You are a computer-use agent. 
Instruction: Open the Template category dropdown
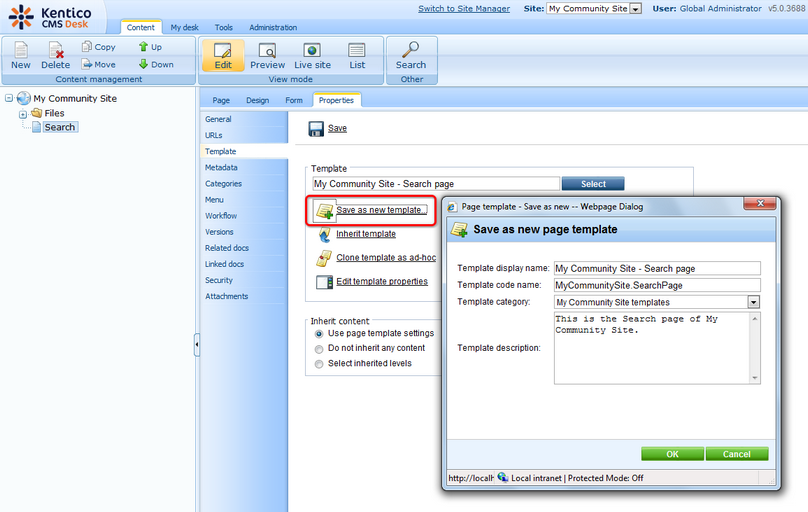pyautogui.click(x=754, y=302)
